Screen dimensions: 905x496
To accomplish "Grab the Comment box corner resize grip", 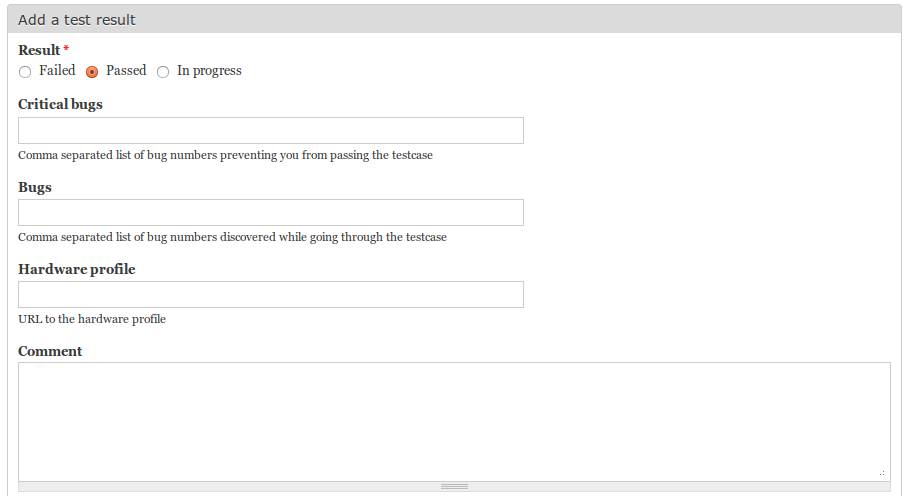I will point(882,472).
